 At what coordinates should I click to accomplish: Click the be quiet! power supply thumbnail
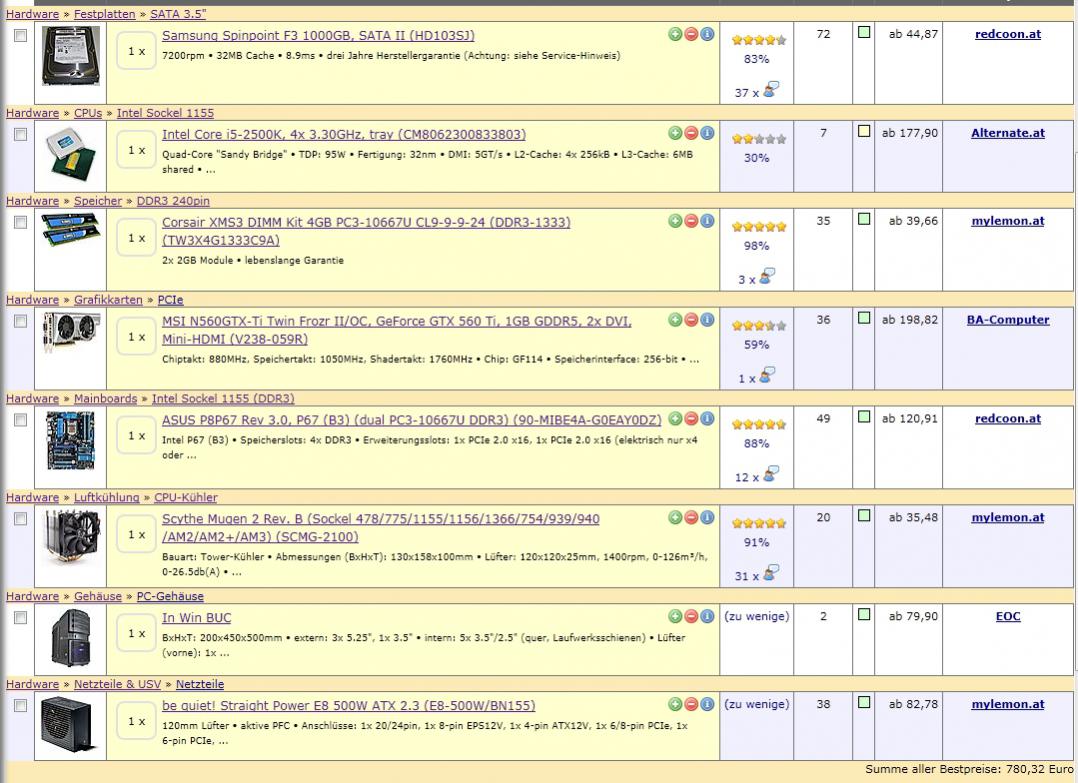tap(66, 724)
